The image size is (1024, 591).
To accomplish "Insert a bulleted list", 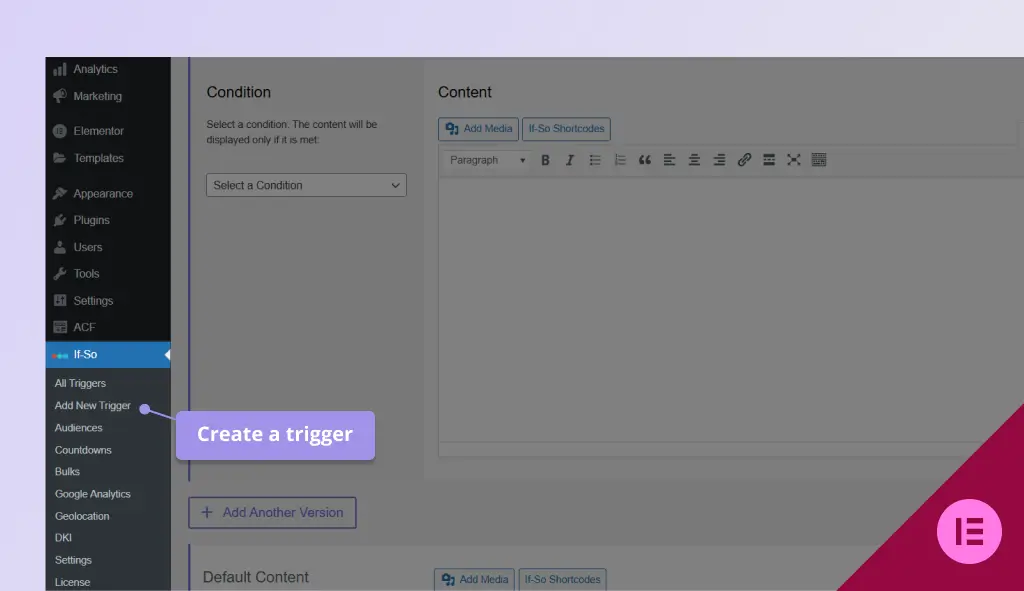I will [x=595, y=160].
